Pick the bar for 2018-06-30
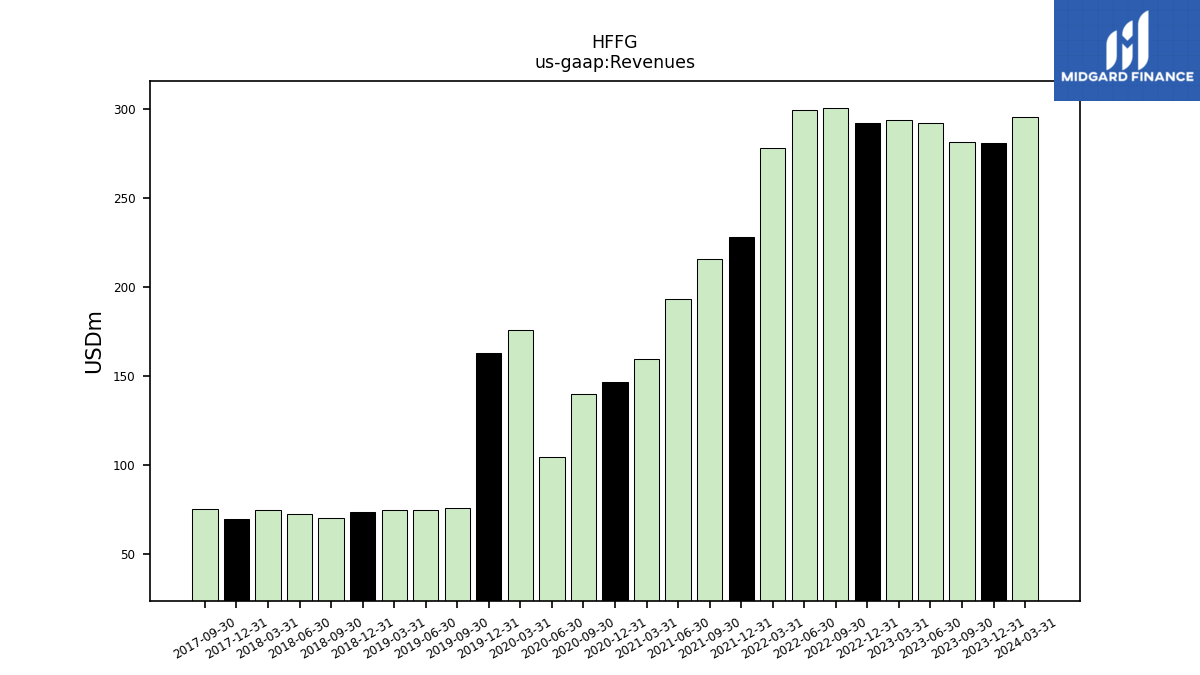Image resolution: width=1200 pixels, height=675 pixels. [300, 557]
